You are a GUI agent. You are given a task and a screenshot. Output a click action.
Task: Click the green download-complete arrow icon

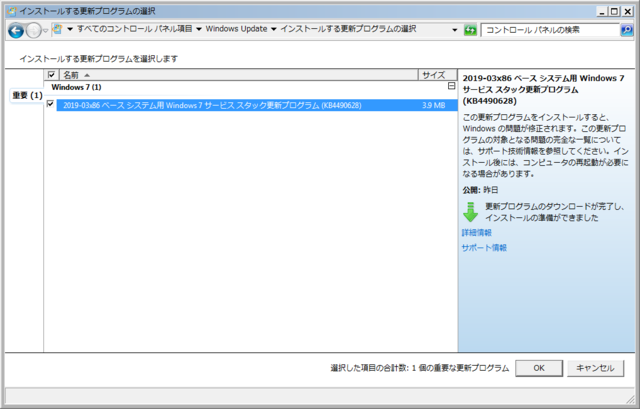point(471,212)
